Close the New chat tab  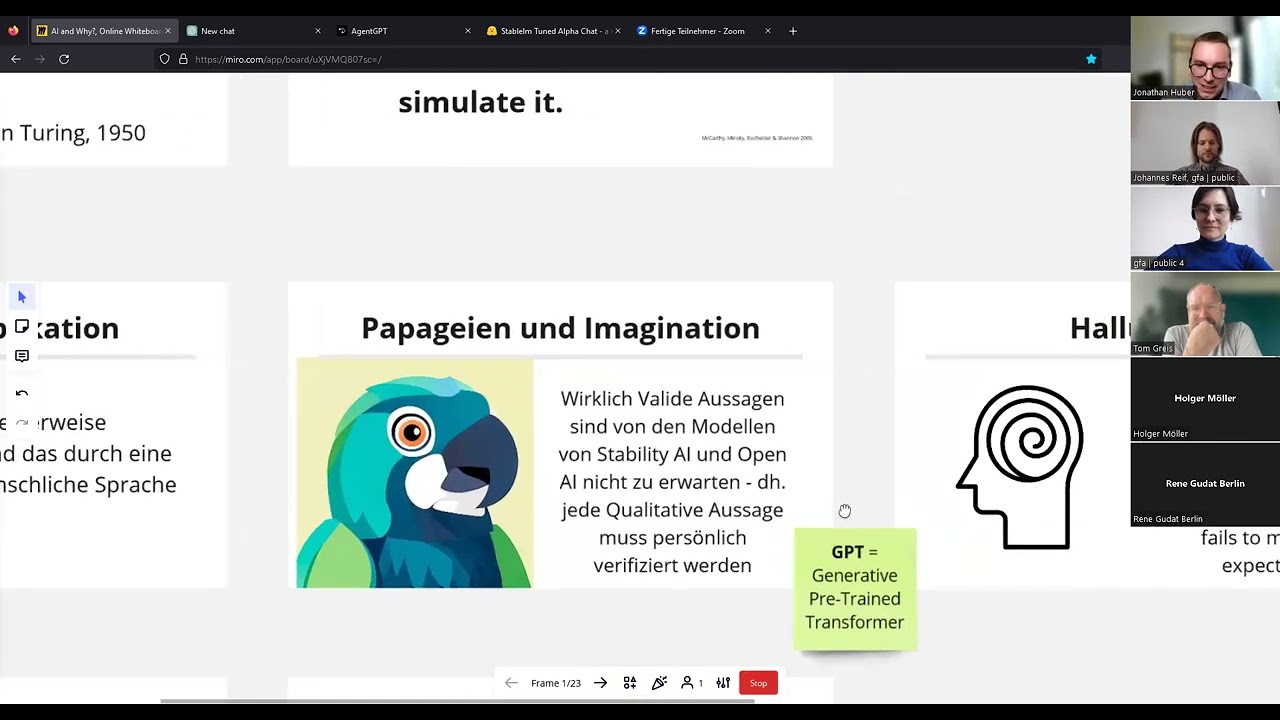(x=318, y=31)
